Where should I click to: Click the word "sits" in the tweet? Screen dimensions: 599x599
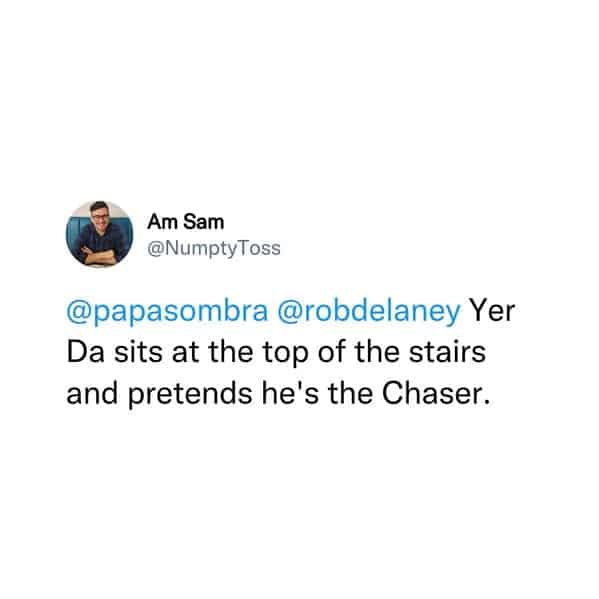pos(138,351)
